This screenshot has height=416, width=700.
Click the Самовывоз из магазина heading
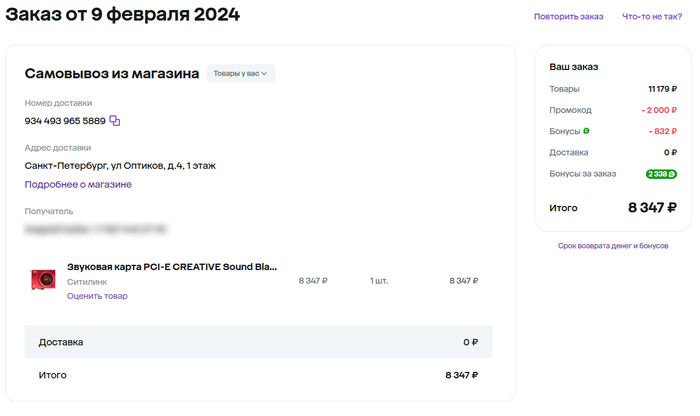coord(112,74)
